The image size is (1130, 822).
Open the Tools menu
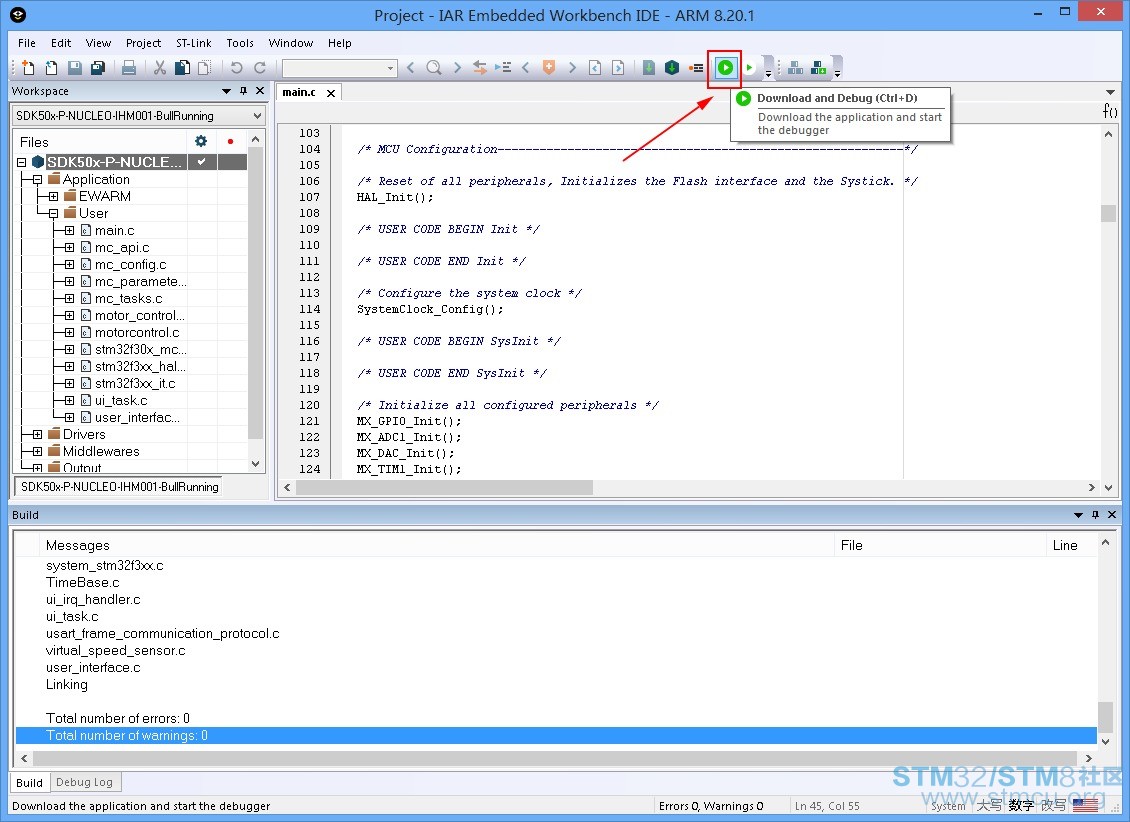[x=240, y=43]
